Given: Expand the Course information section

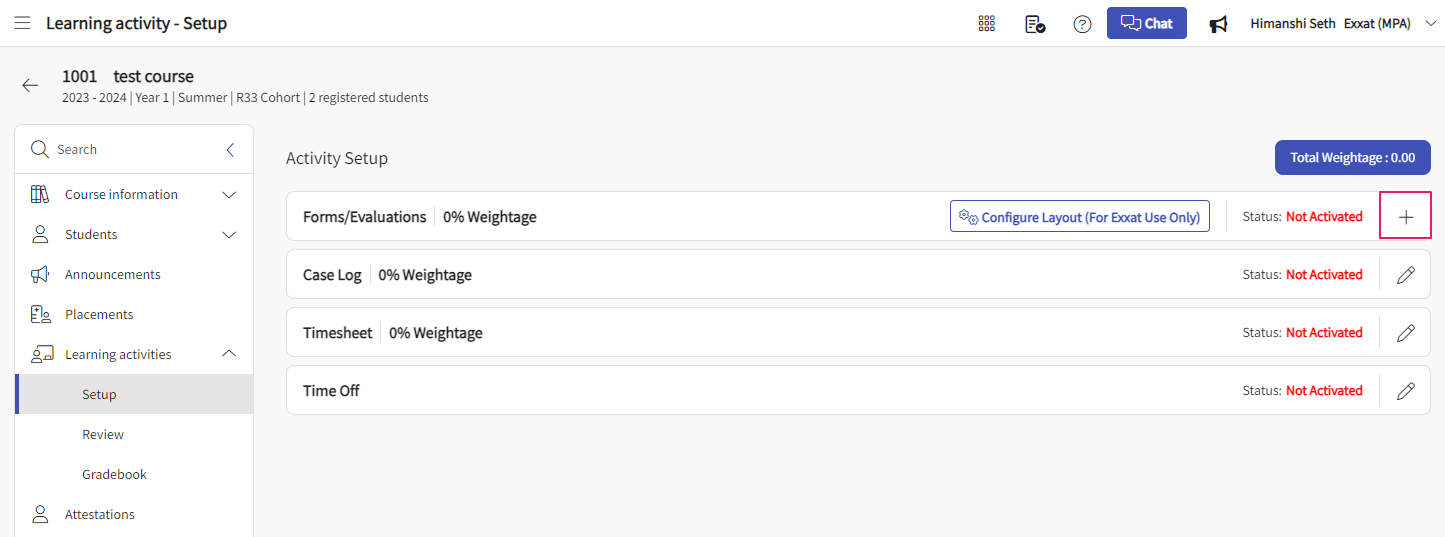Looking at the screenshot, I should tap(229, 194).
